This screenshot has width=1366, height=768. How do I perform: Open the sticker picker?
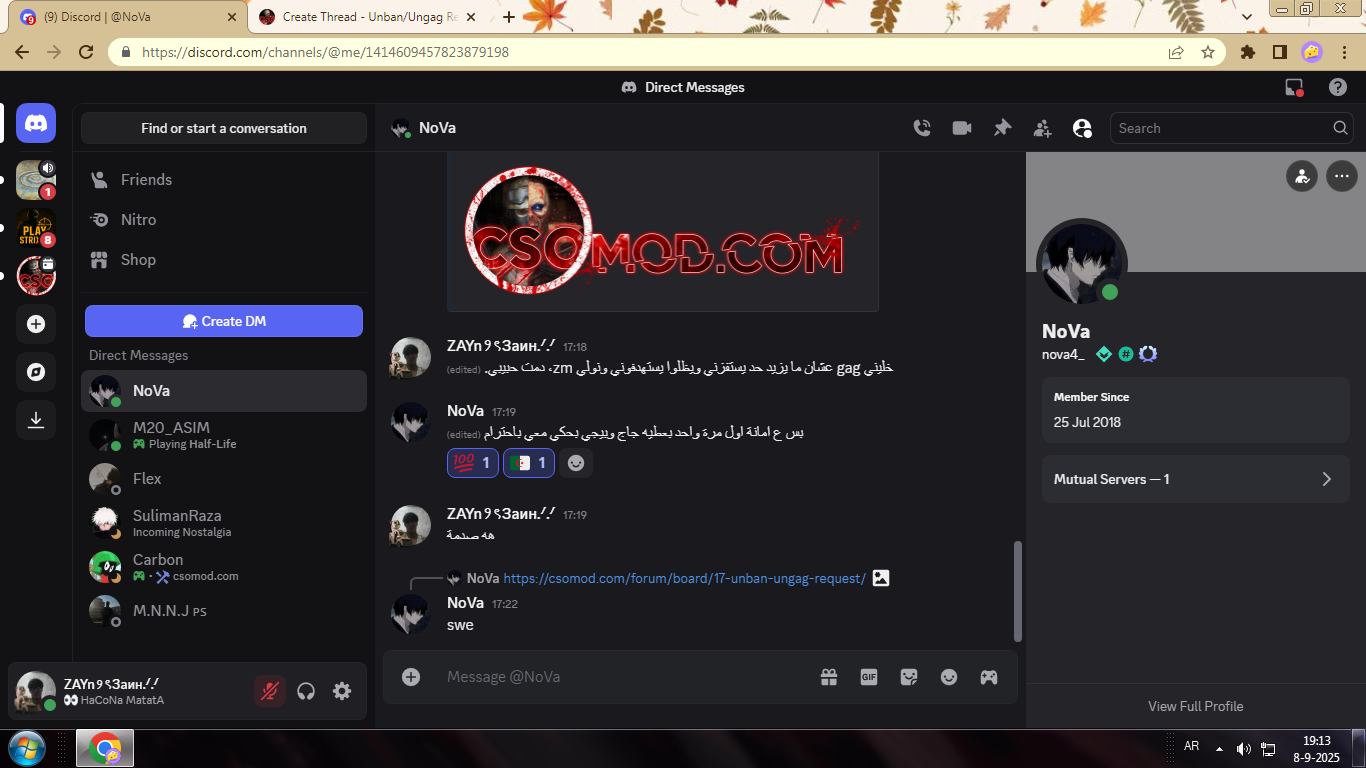909,677
